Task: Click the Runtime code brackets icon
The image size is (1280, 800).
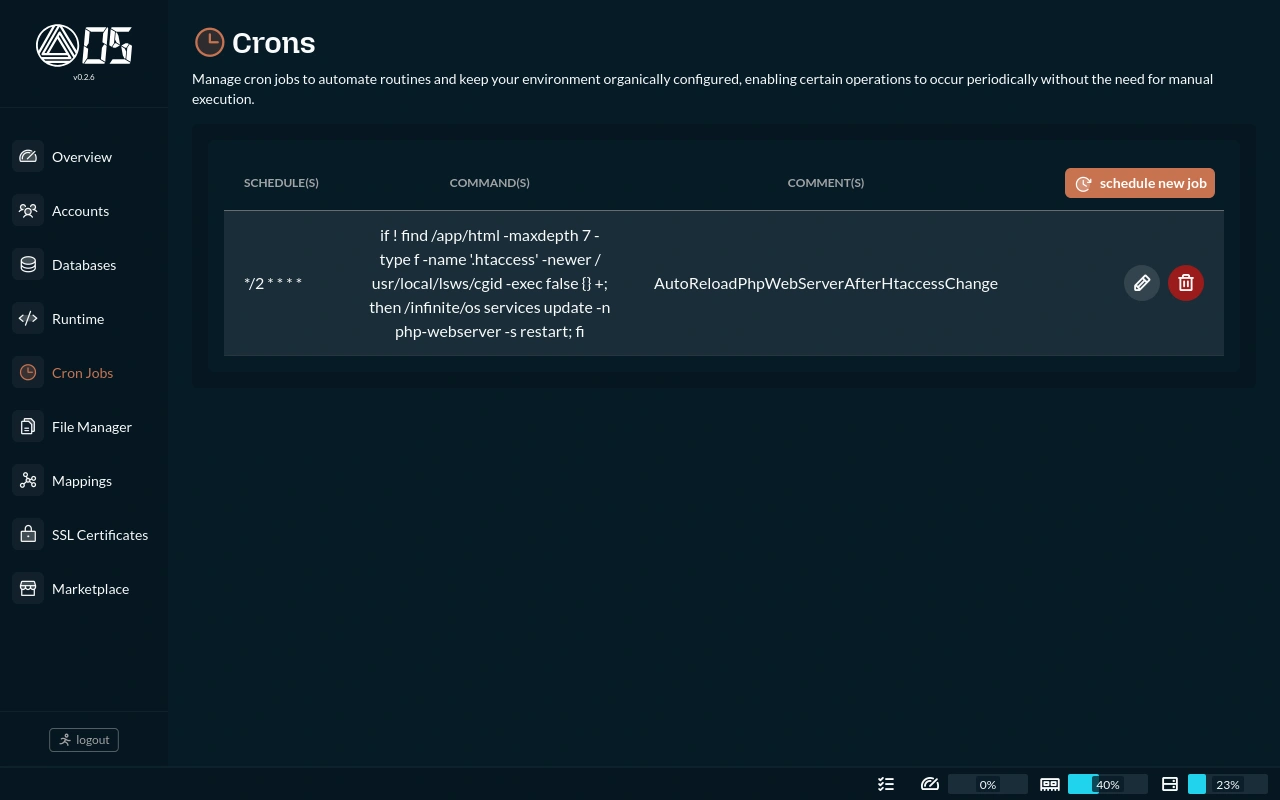Action: [x=28, y=319]
